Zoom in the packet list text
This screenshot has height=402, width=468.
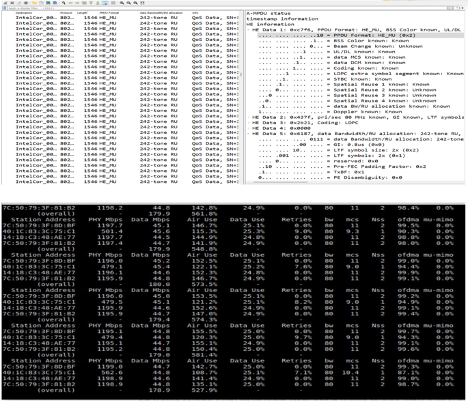(122, 3)
